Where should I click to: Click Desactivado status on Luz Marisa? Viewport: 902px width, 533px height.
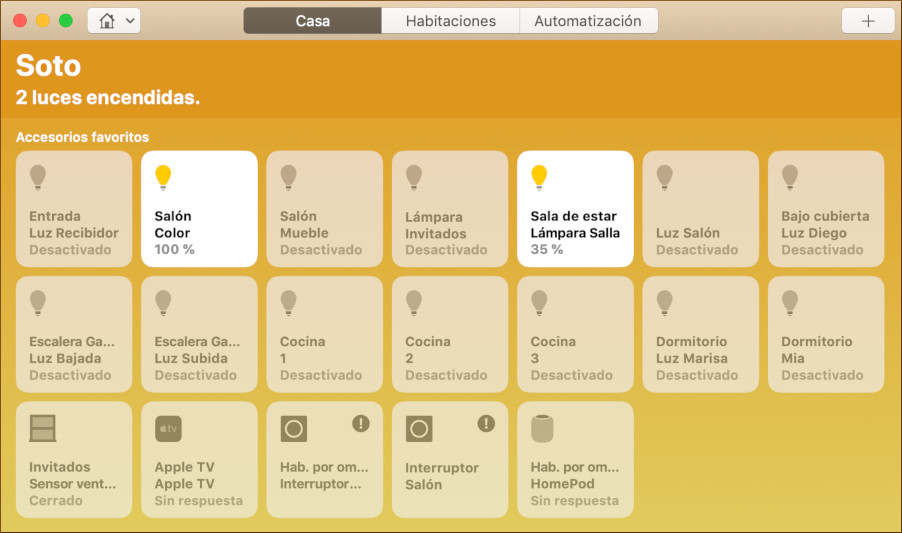(x=697, y=375)
